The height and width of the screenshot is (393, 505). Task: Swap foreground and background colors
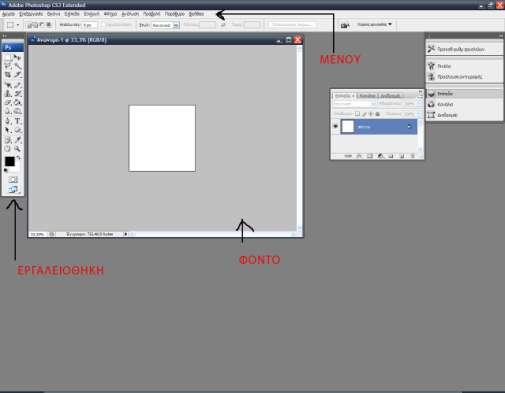[x=18, y=157]
